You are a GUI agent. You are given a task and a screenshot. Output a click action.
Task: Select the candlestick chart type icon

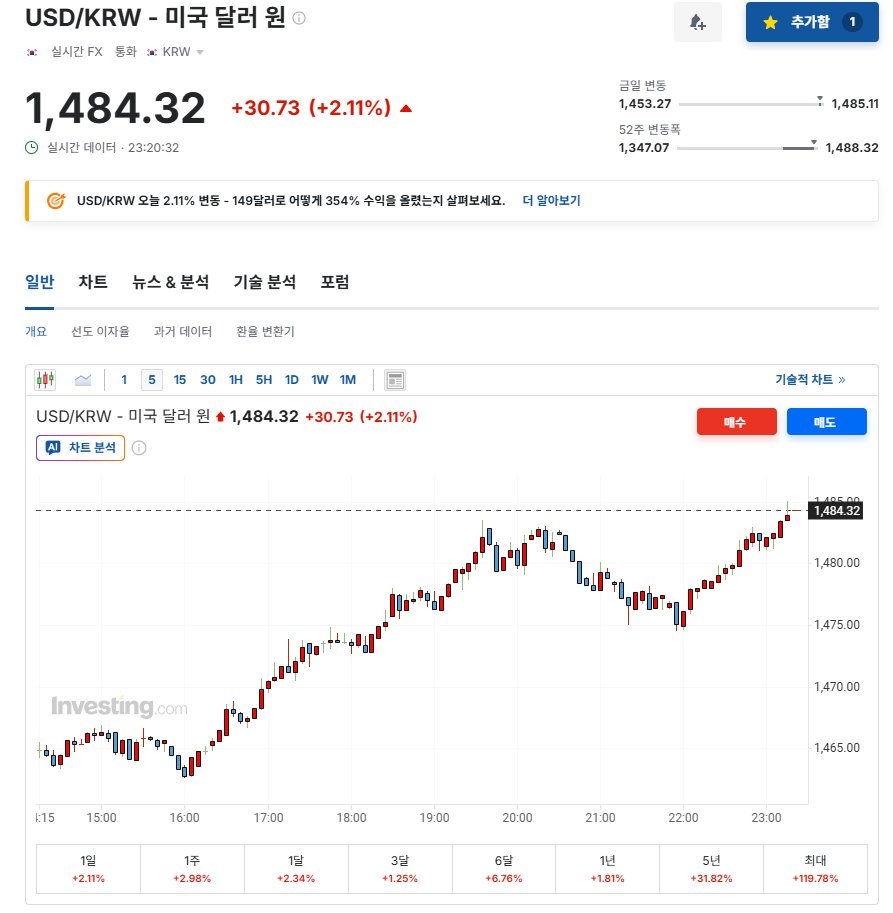click(45, 380)
